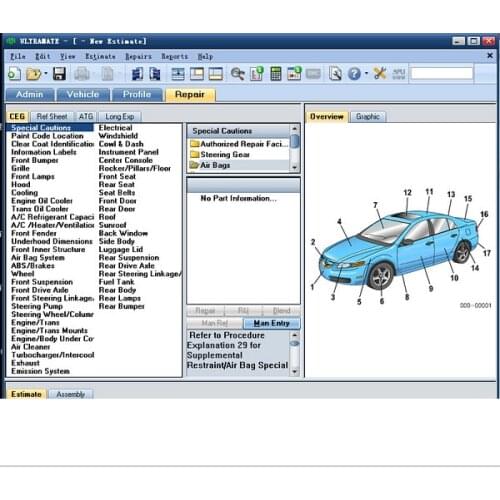Open the calculator icon
This screenshot has height=500, width=500.
[x=276, y=74]
